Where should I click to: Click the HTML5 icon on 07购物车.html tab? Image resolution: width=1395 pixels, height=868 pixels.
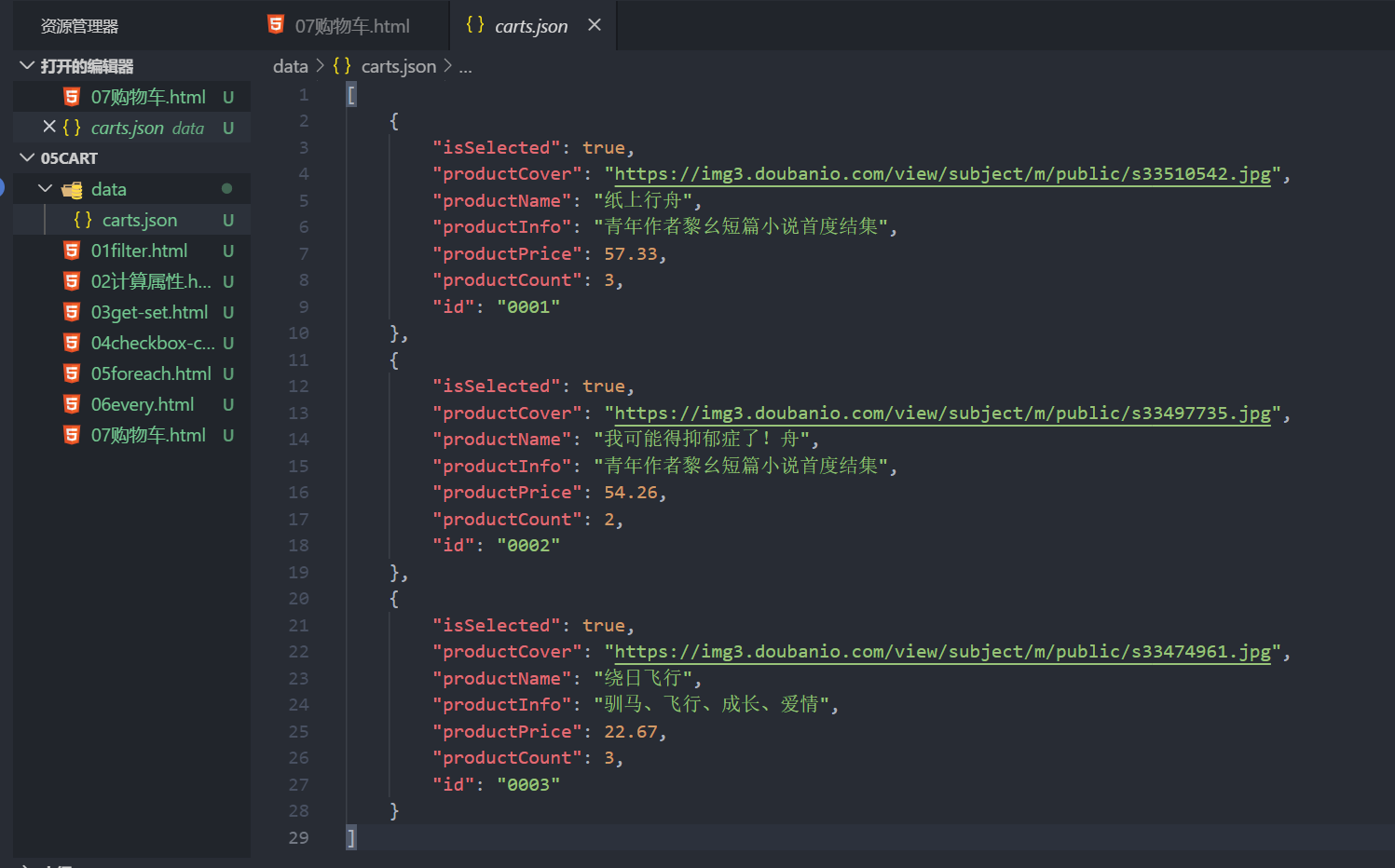[276, 25]
